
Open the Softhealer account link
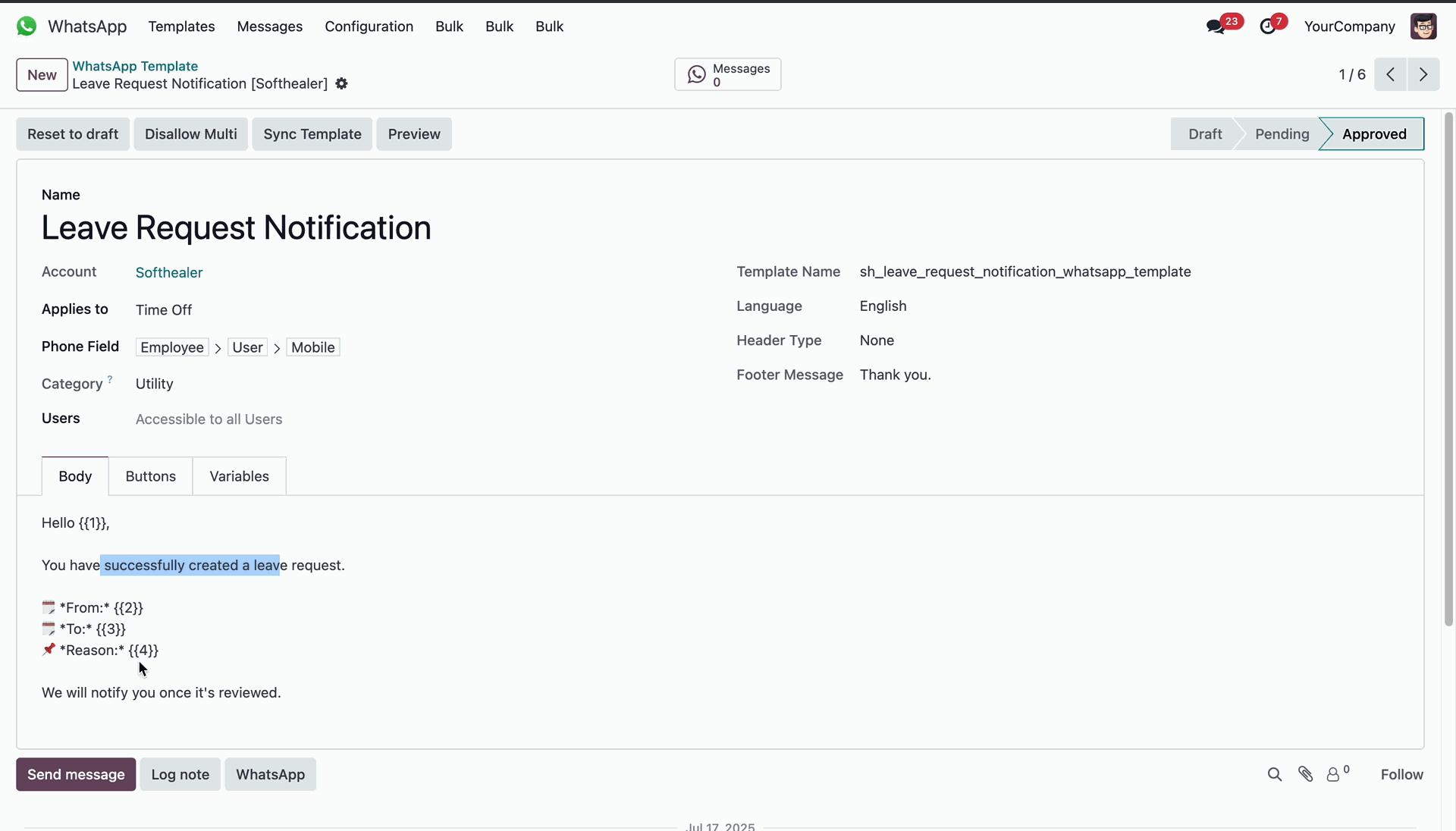coord(169,272)
